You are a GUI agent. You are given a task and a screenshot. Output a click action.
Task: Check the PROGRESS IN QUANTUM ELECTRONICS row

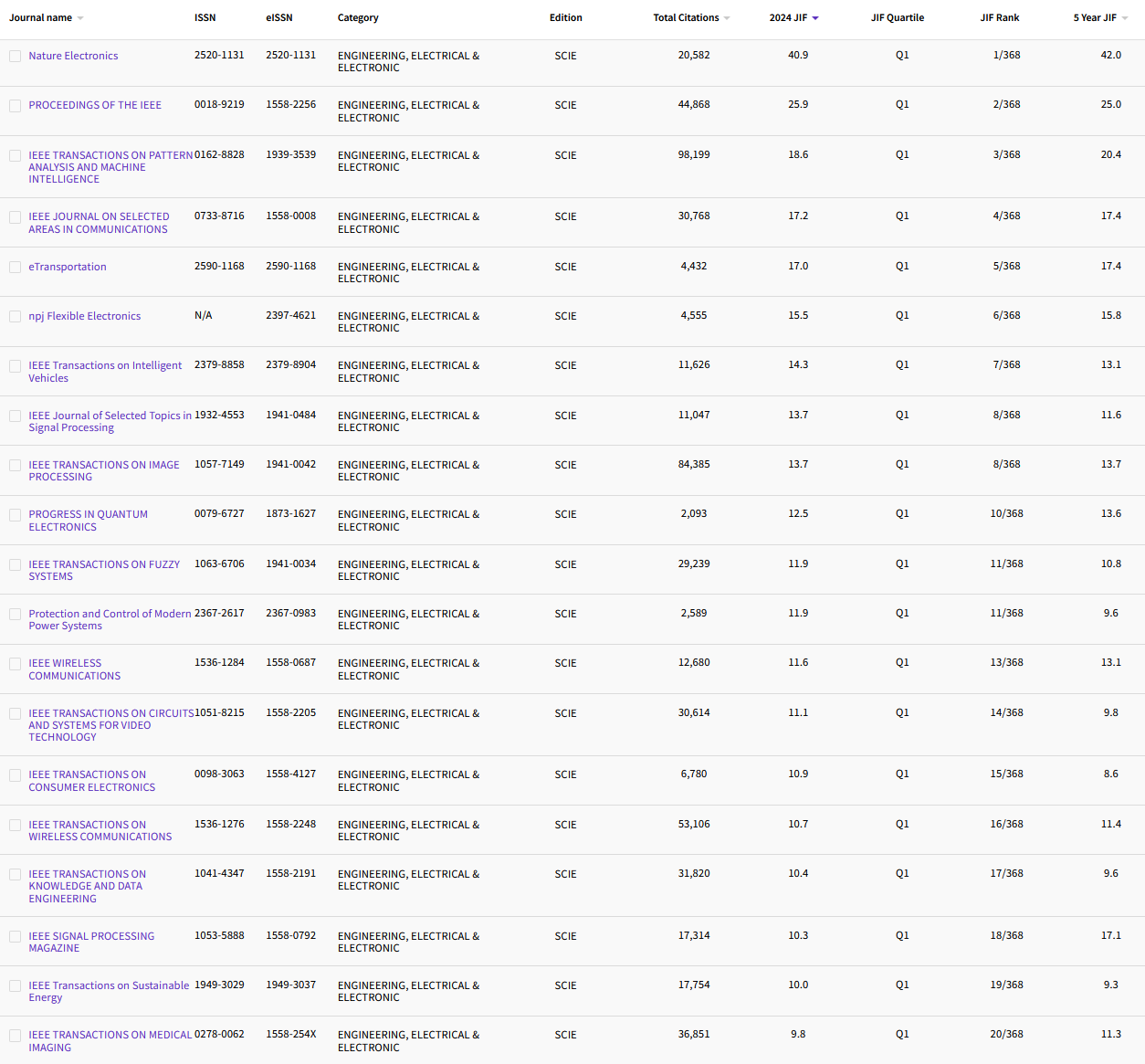click(x=15, y=514)
